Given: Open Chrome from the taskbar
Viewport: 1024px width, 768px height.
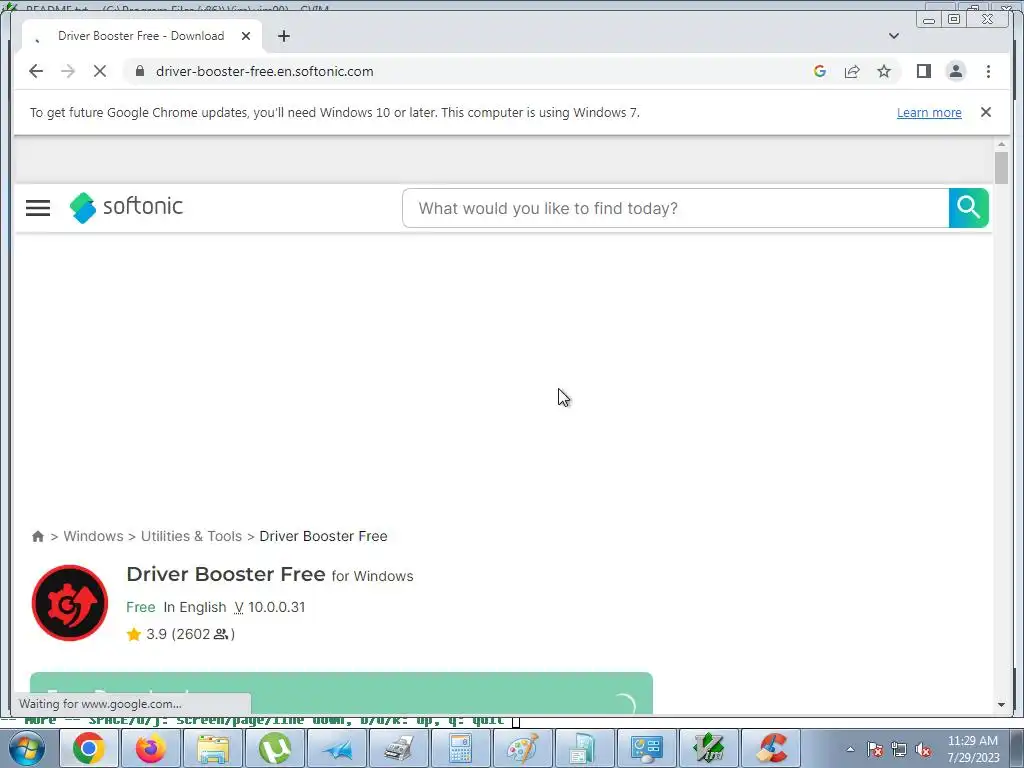Looking at the screenshot, I should [89, 748].
